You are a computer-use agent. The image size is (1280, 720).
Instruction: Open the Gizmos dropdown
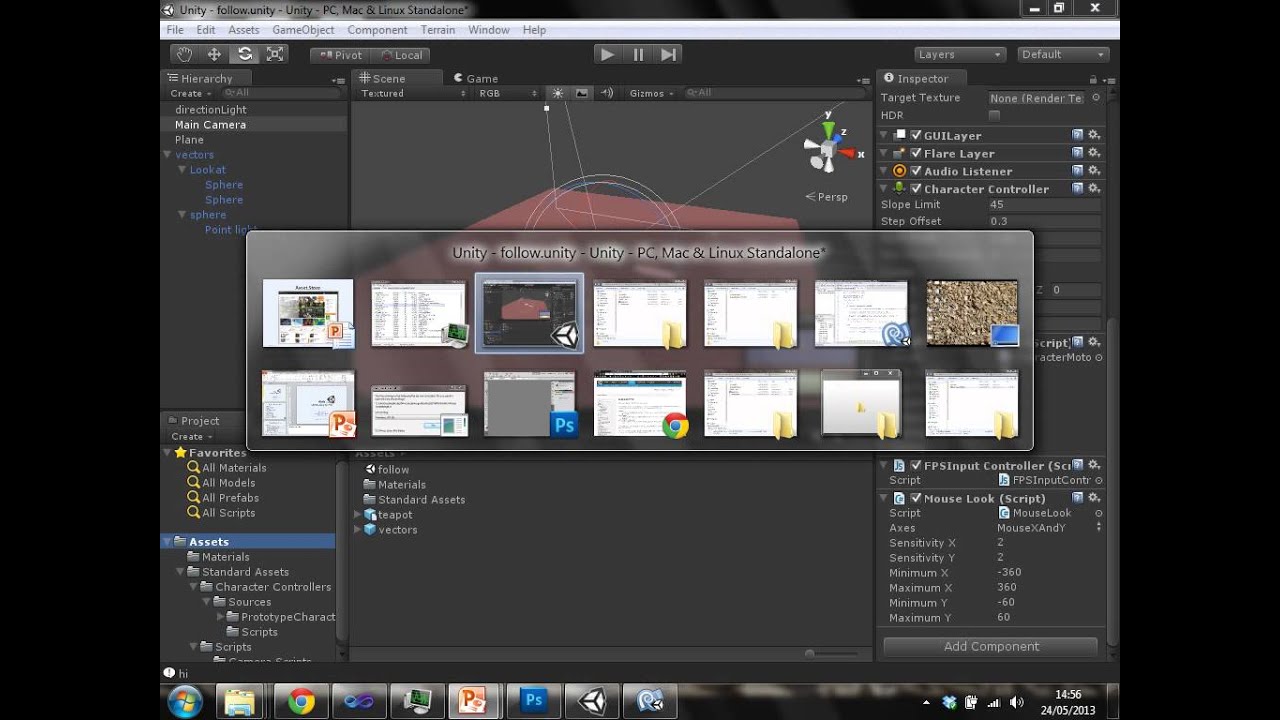point(650,93)
